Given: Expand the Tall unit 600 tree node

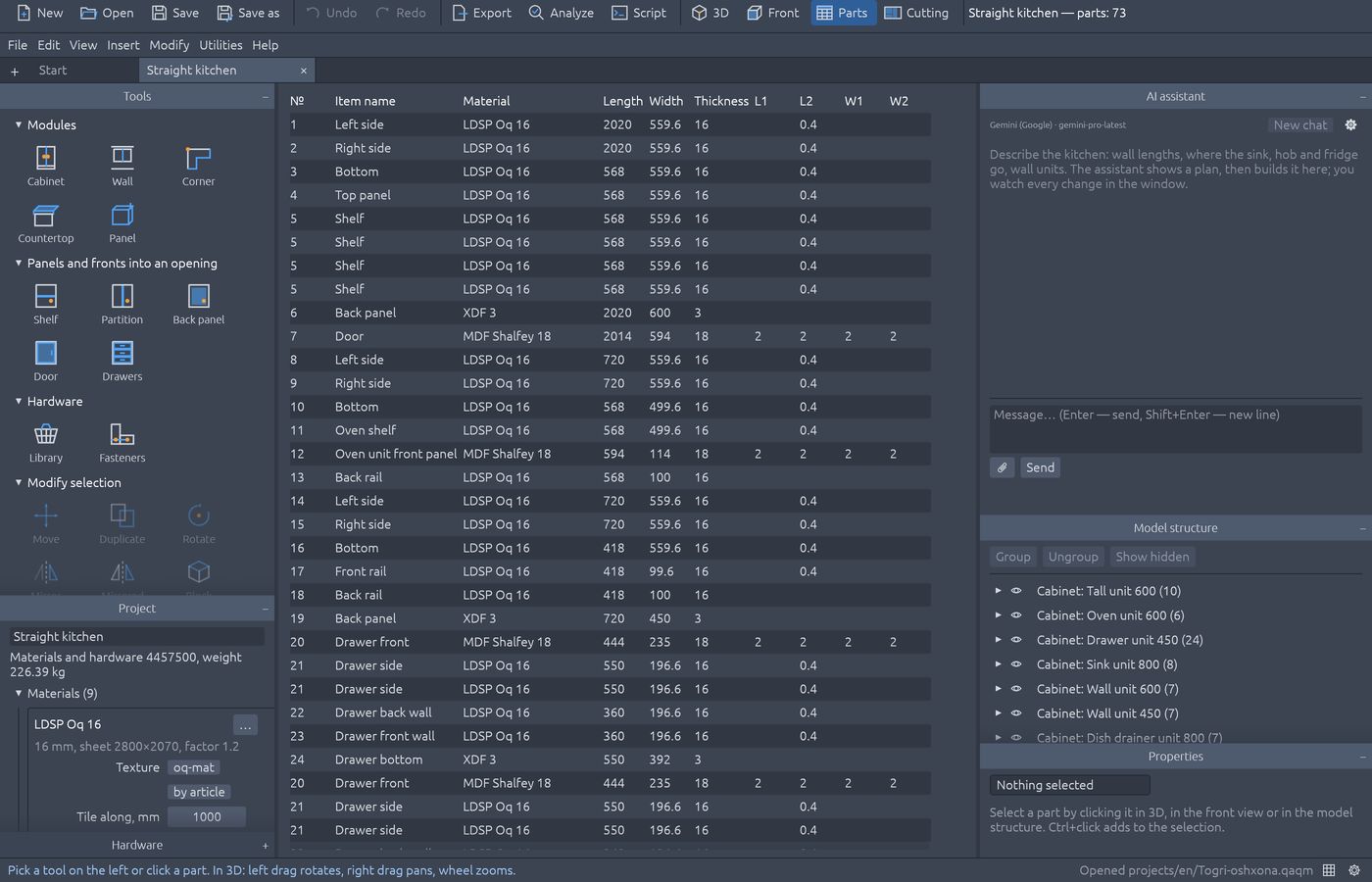Looking at the screenshot, I should 998,591.
